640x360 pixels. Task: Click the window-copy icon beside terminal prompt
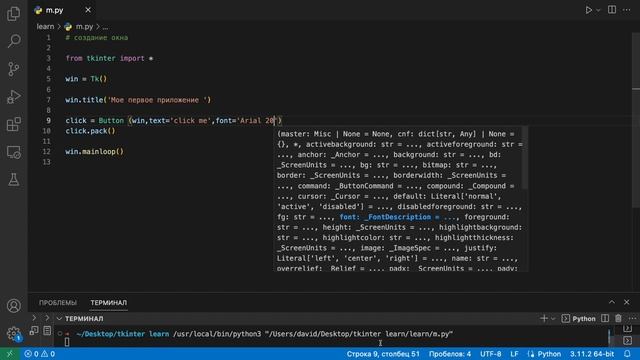click(34, 330)
